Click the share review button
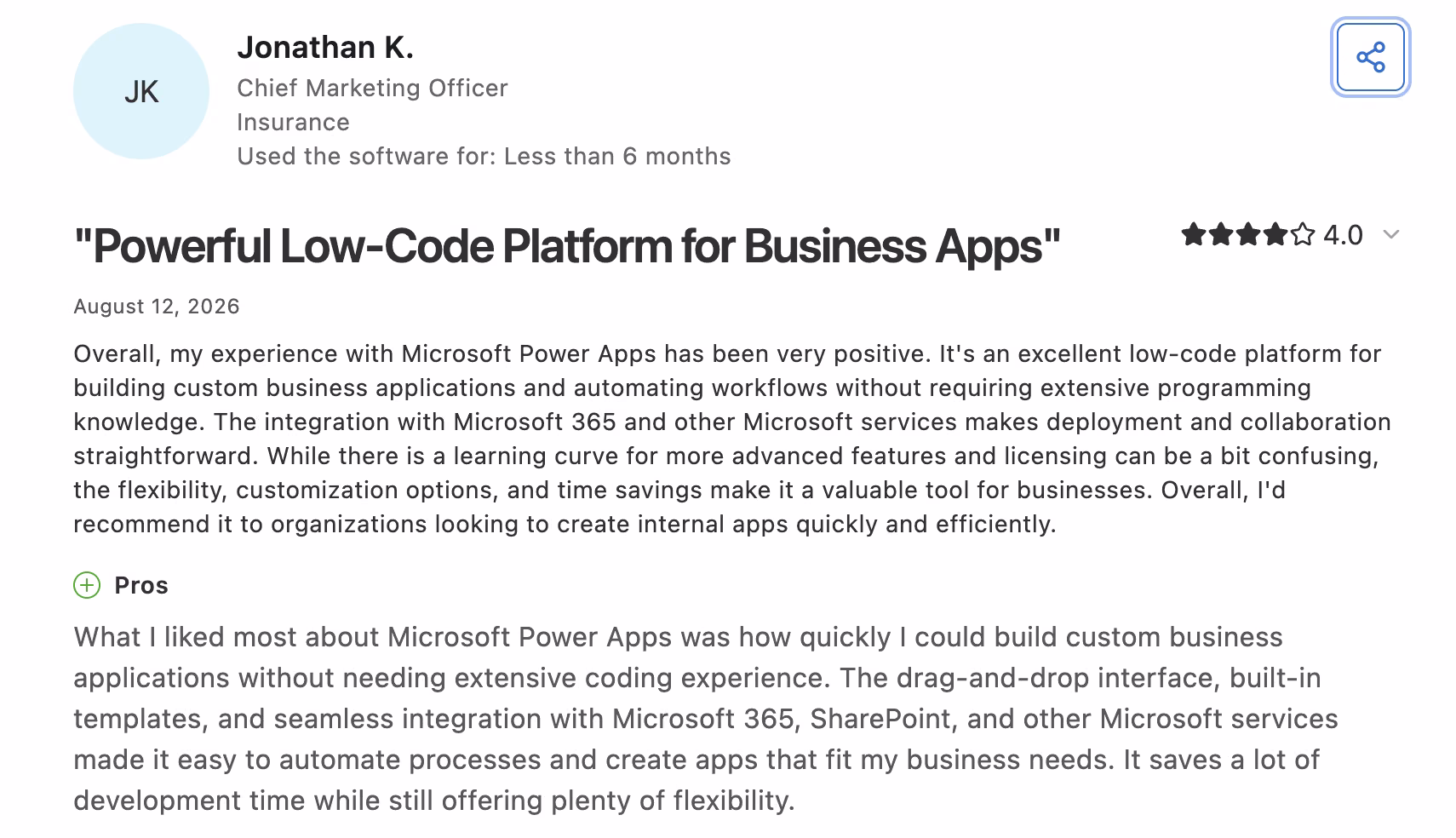The width and height of the screenshot is (1456, 838). point(1370,57)
